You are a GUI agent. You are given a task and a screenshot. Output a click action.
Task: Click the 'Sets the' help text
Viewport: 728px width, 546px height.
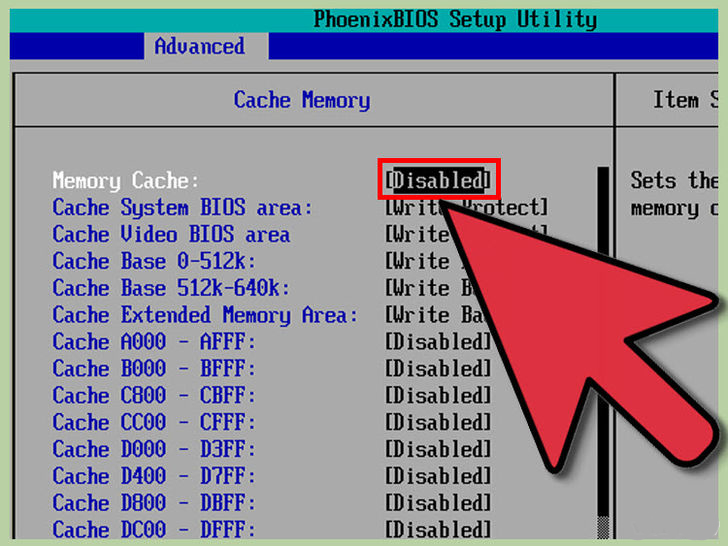click(674, 180)
